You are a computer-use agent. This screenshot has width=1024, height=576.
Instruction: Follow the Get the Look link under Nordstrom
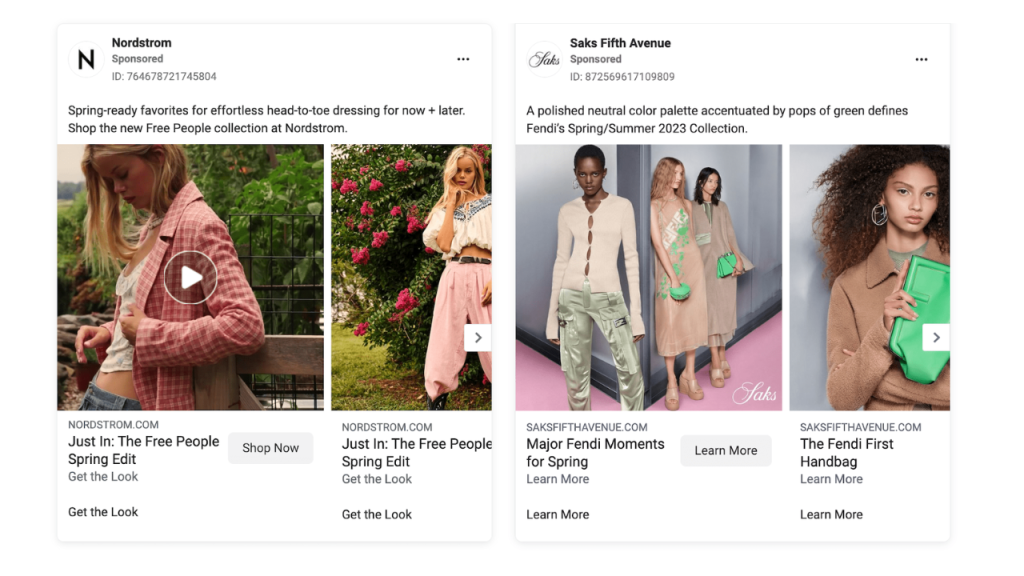click(x=103, y=477)
